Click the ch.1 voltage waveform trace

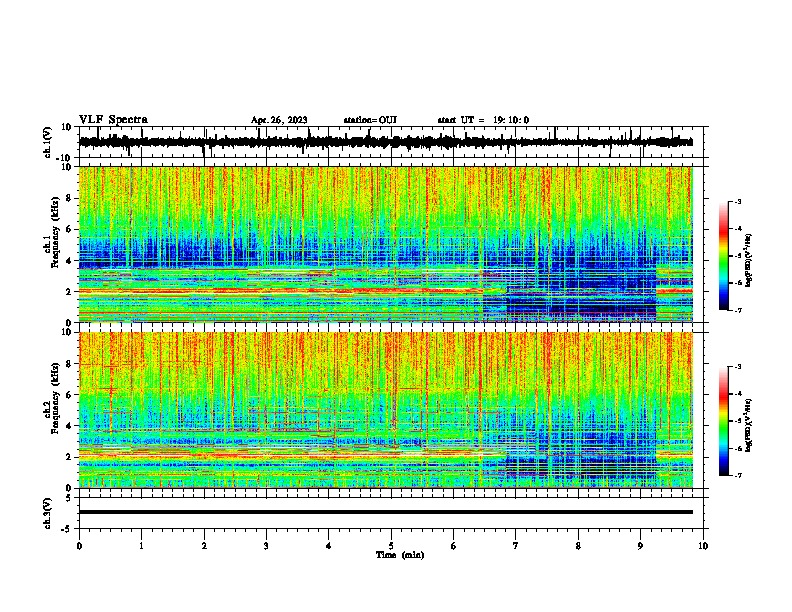[385, 142]
